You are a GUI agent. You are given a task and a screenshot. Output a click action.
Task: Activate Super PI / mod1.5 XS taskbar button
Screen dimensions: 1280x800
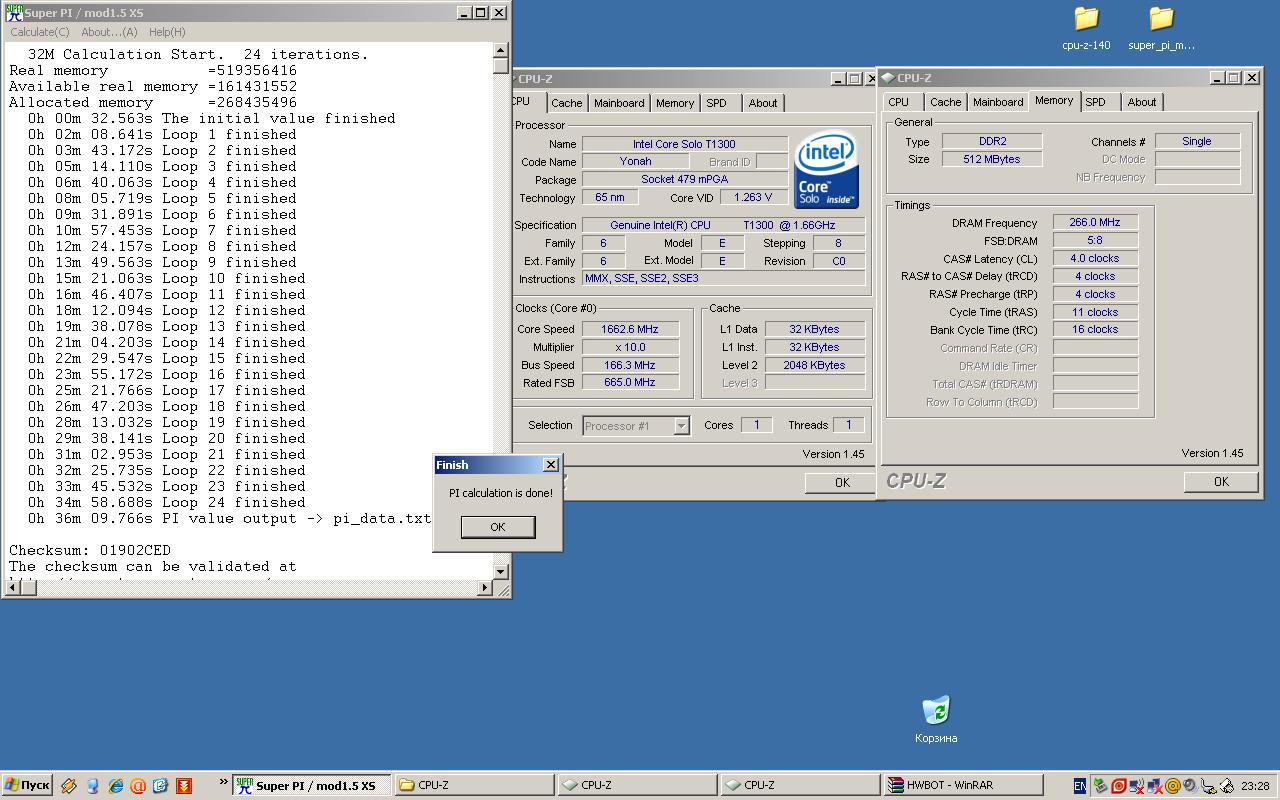pos(312,786)
